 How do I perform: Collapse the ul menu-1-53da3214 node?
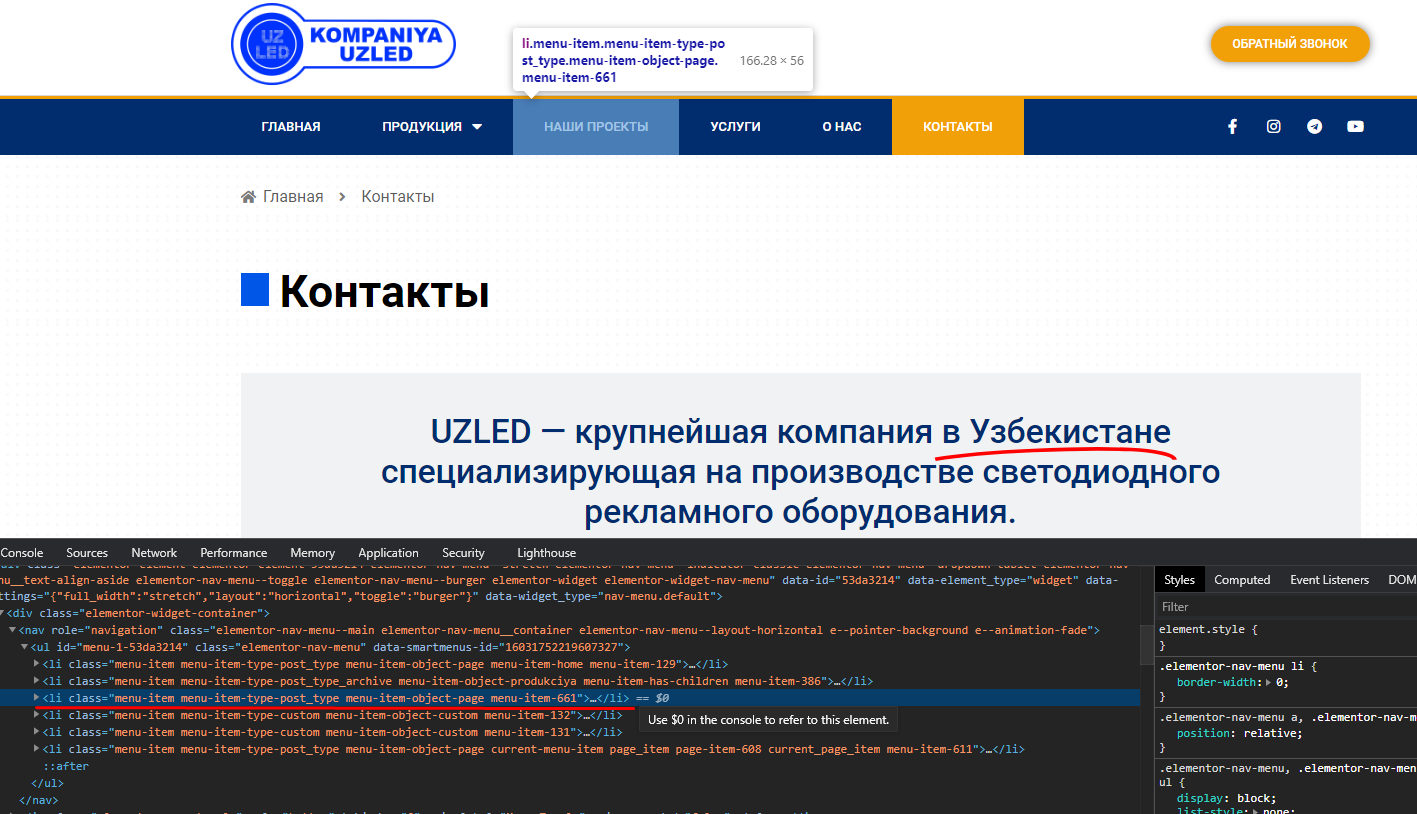(x=25, y=647)
